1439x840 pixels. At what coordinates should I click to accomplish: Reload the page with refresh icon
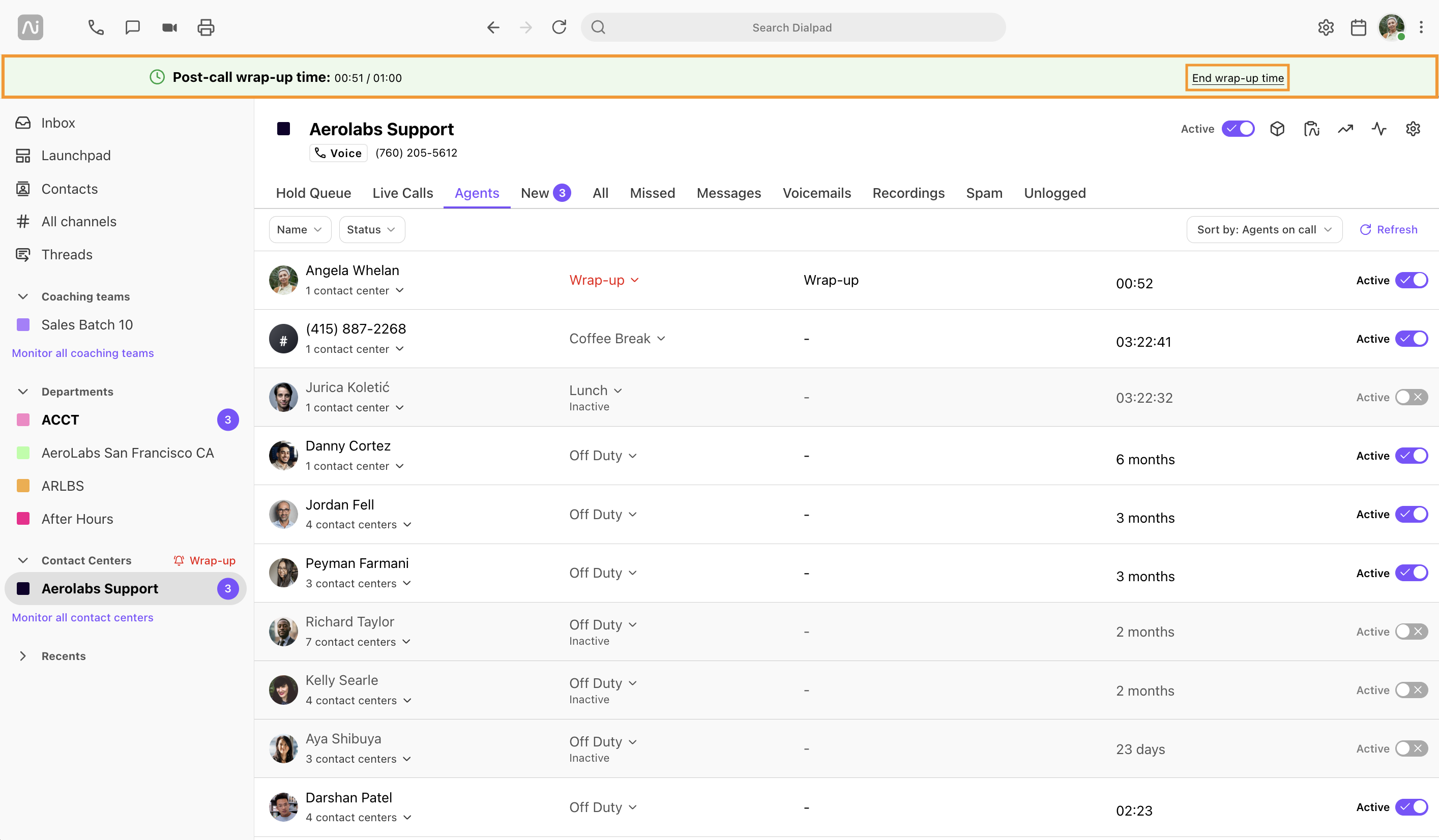tap(559, 27)
